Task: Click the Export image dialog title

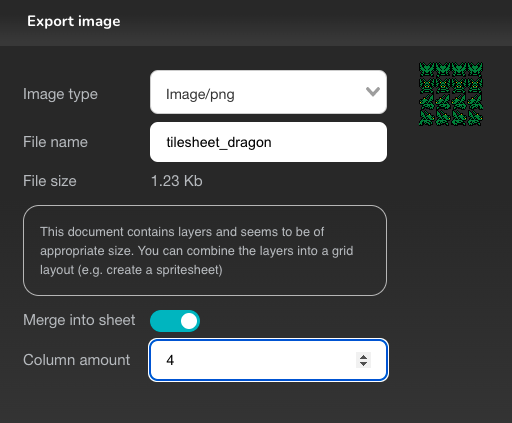Action: [x=74, y=21]
